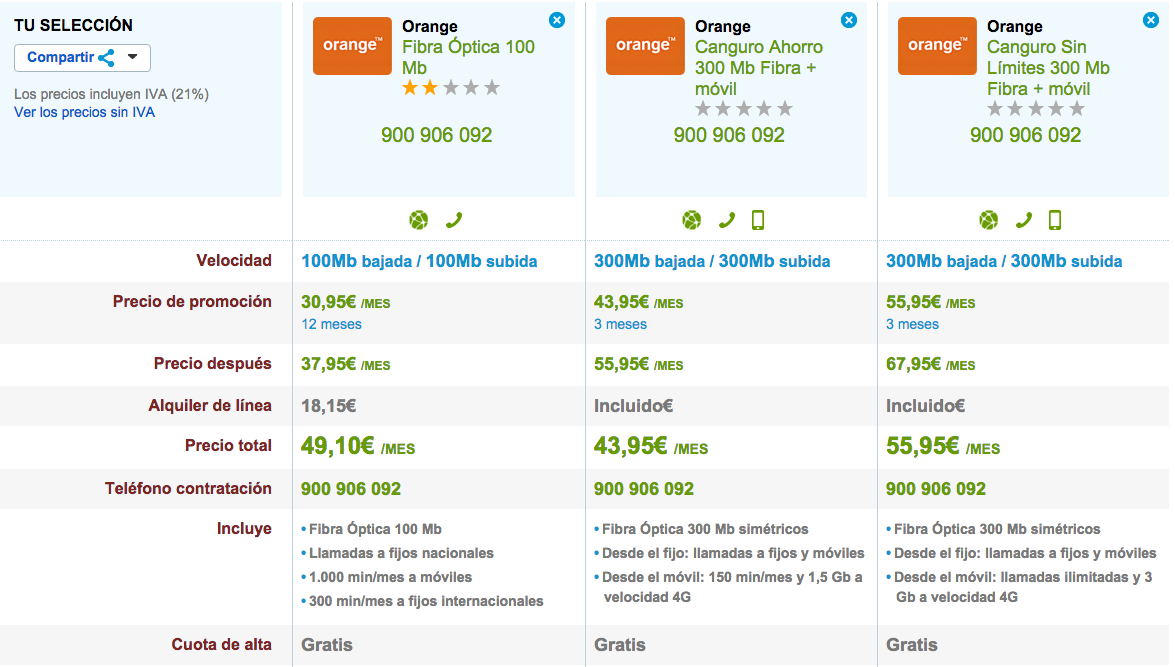Click landline phone icon under Canguro Ahorro

pos(727,220)
